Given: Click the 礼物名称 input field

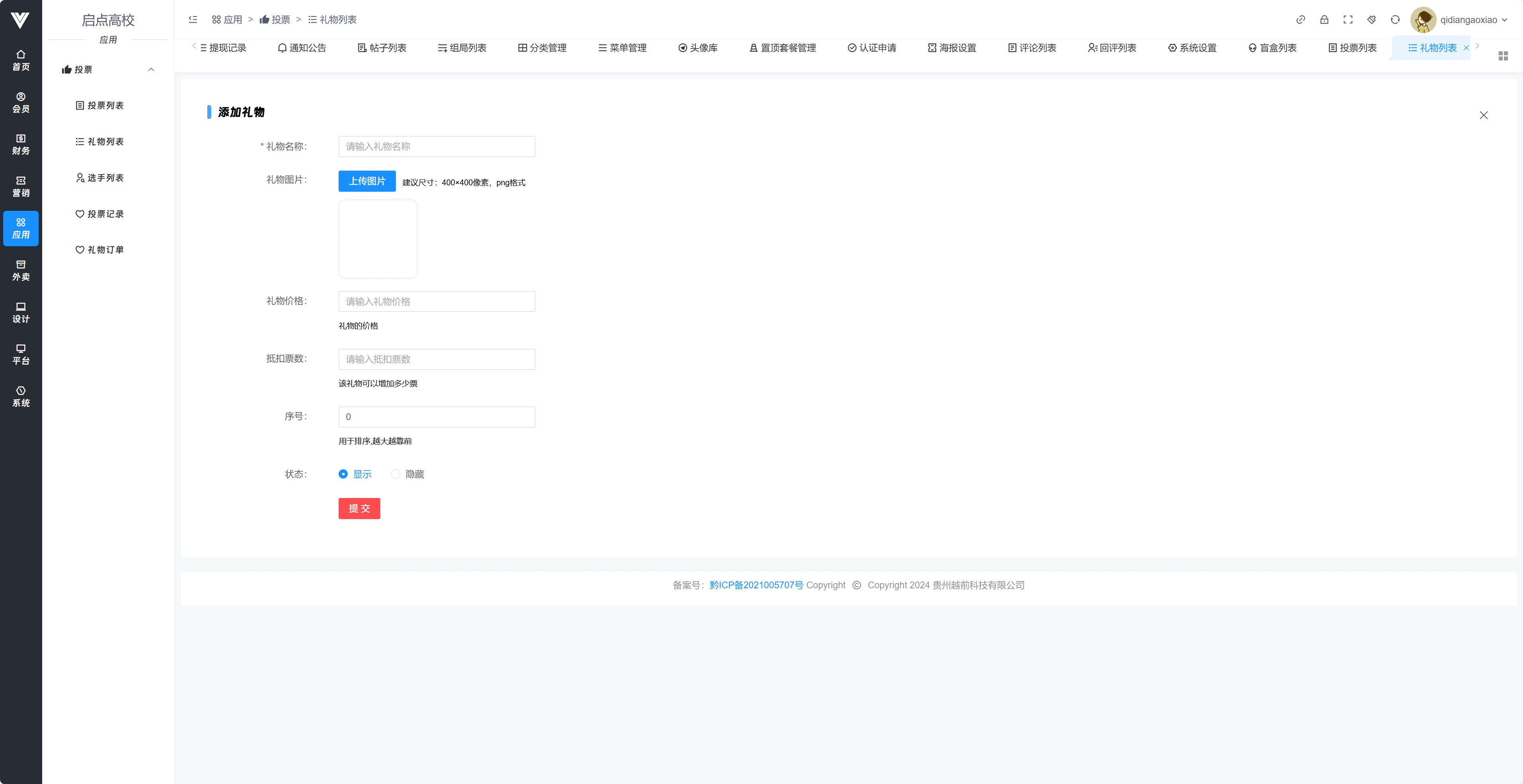Looking at the screenshot, I should 436,147.
